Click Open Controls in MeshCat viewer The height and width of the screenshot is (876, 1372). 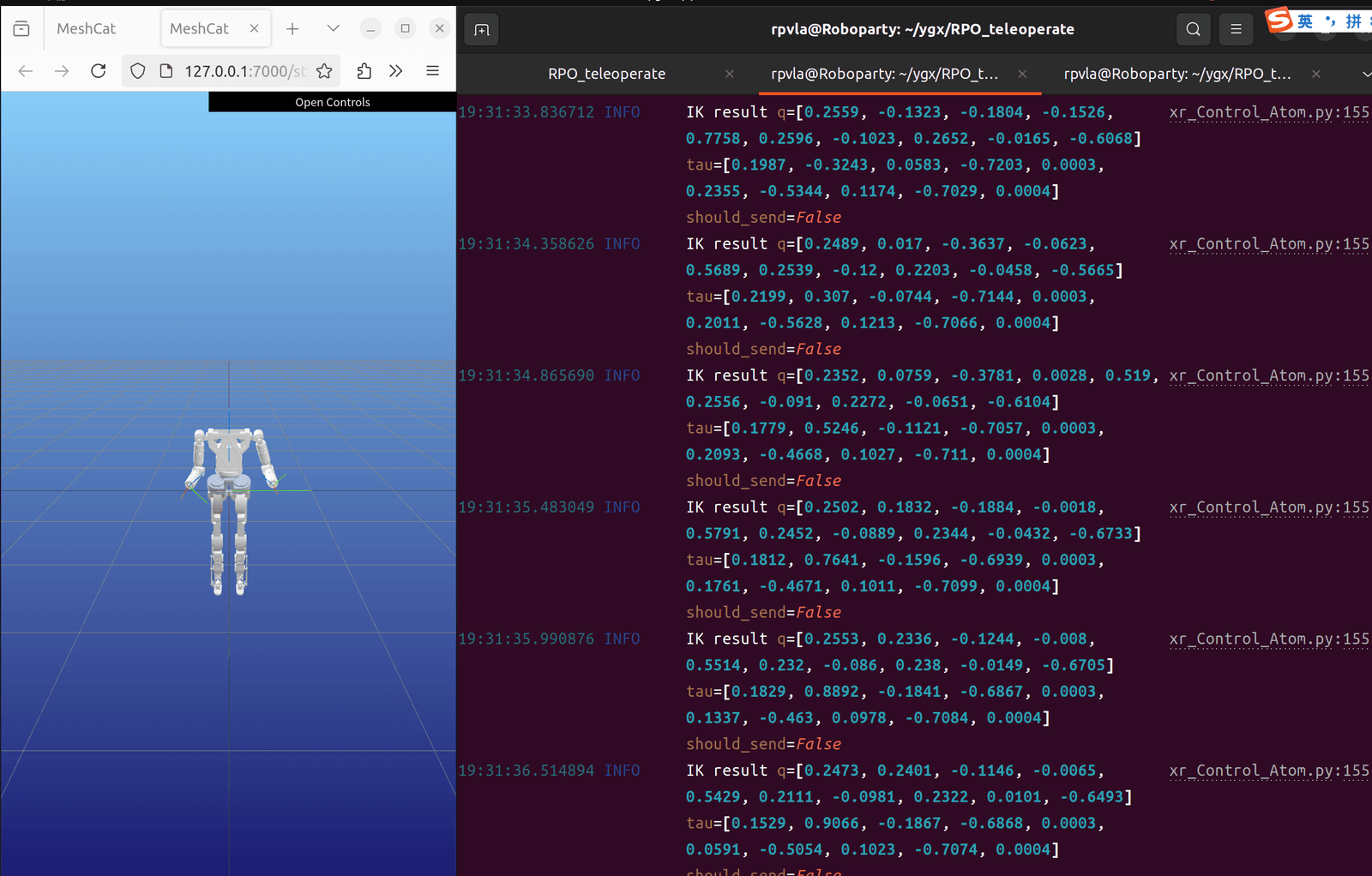click(x=333, y=102)
